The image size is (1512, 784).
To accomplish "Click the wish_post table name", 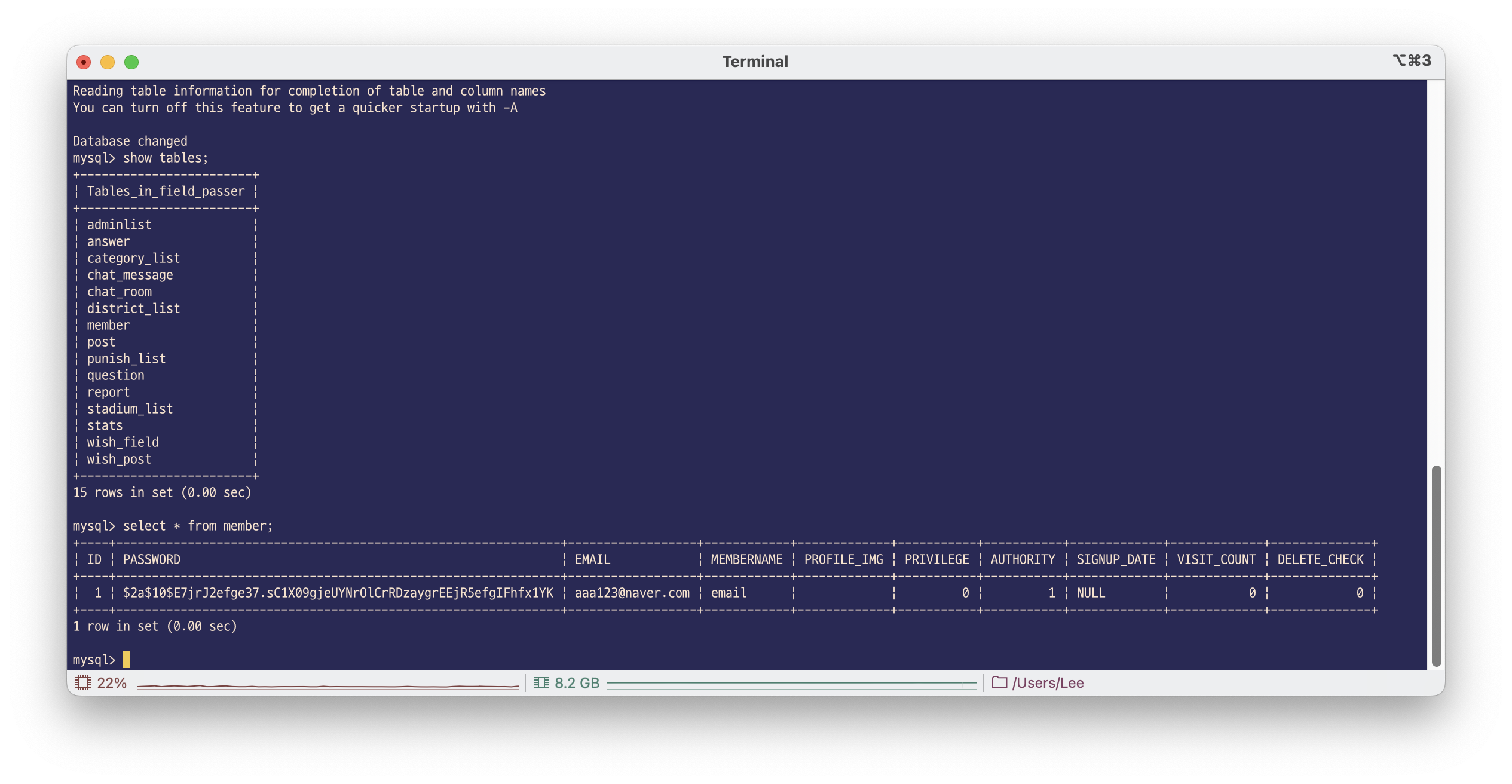I will click(119, 459).
